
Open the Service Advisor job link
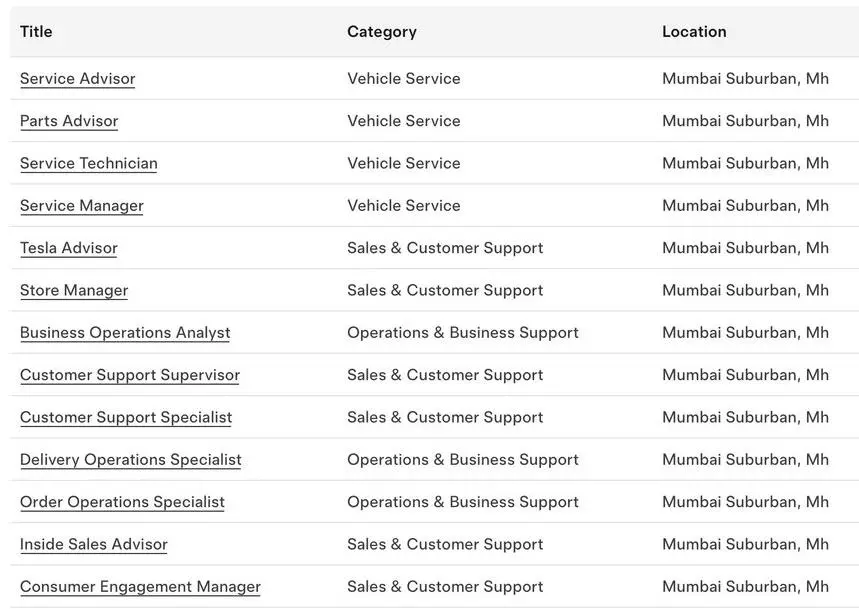[77, 79]
